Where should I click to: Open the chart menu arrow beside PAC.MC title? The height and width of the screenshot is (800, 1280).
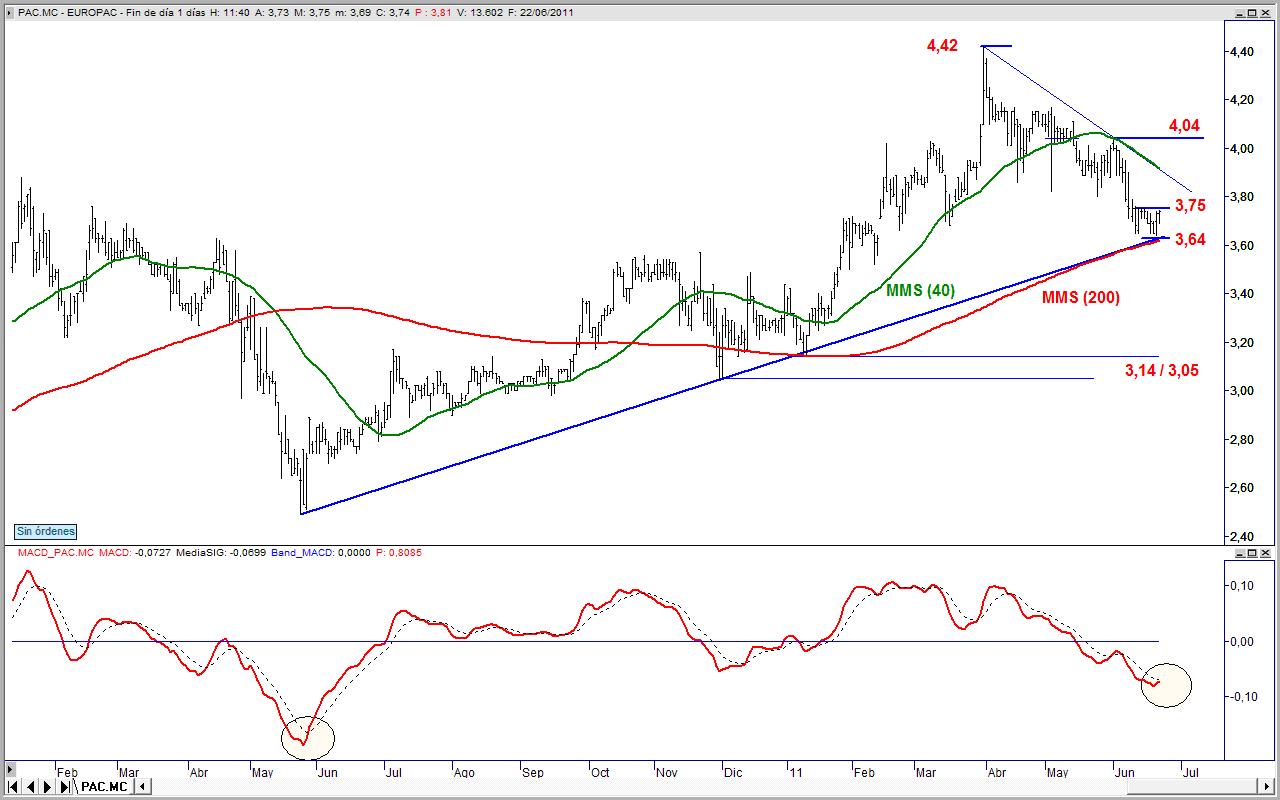(x=10, y=12)
